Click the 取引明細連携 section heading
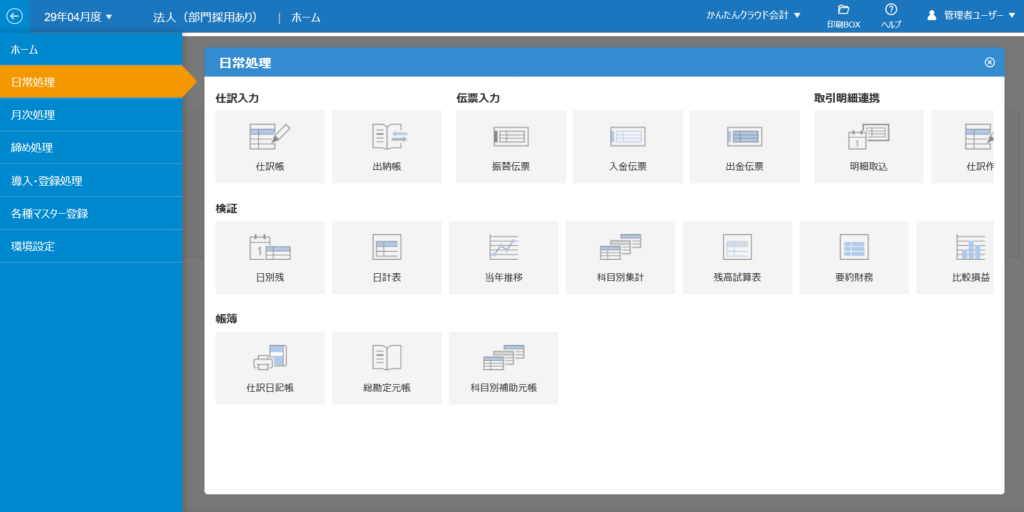Image resolution: width=1024 pixels, height=512 pixels. 846,99
